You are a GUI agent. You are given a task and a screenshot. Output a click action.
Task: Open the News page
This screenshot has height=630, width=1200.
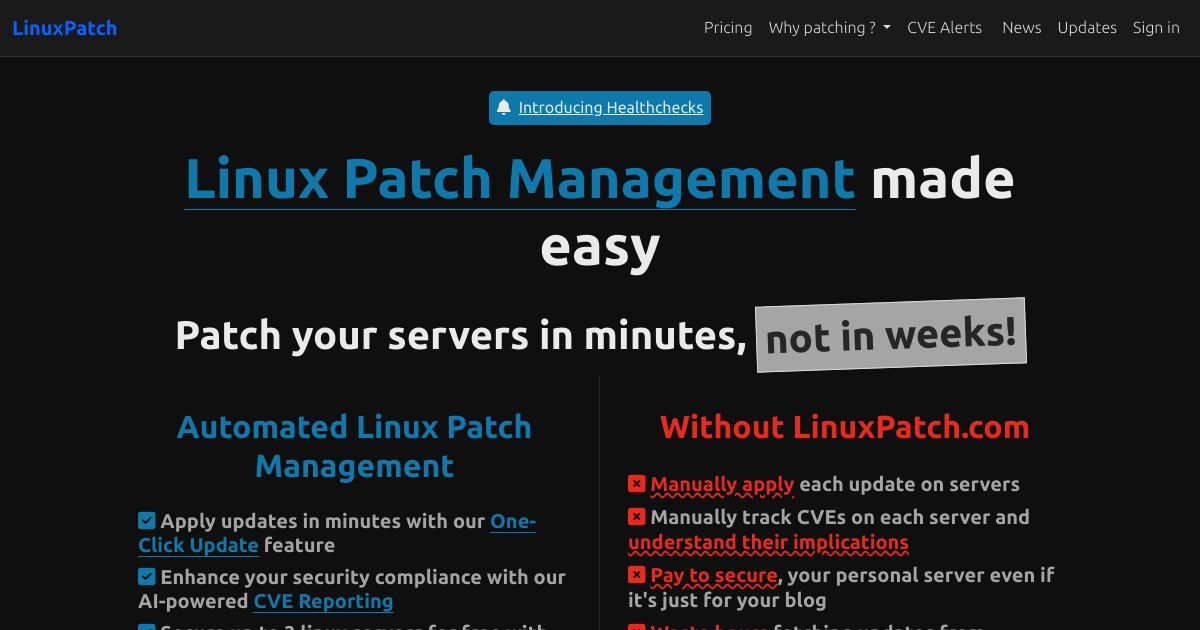1021,28
